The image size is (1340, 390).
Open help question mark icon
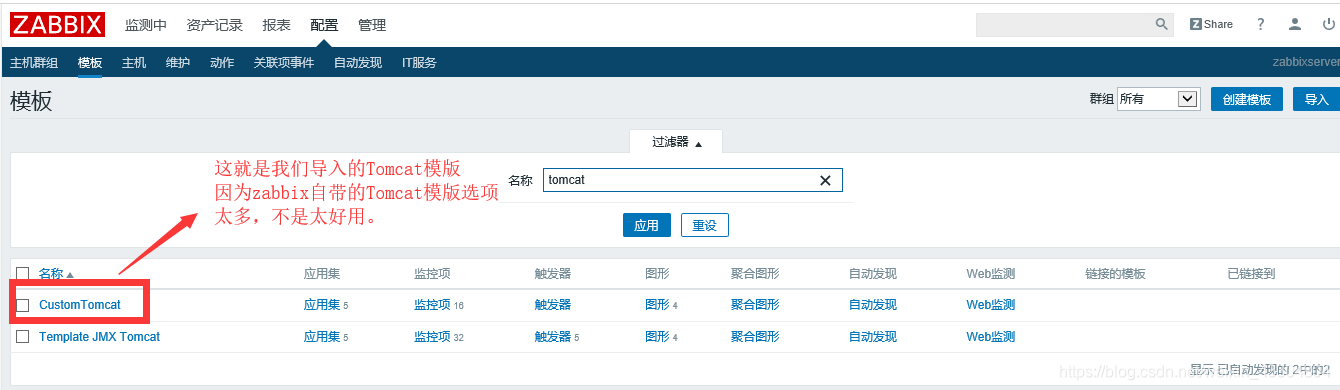1261,24
